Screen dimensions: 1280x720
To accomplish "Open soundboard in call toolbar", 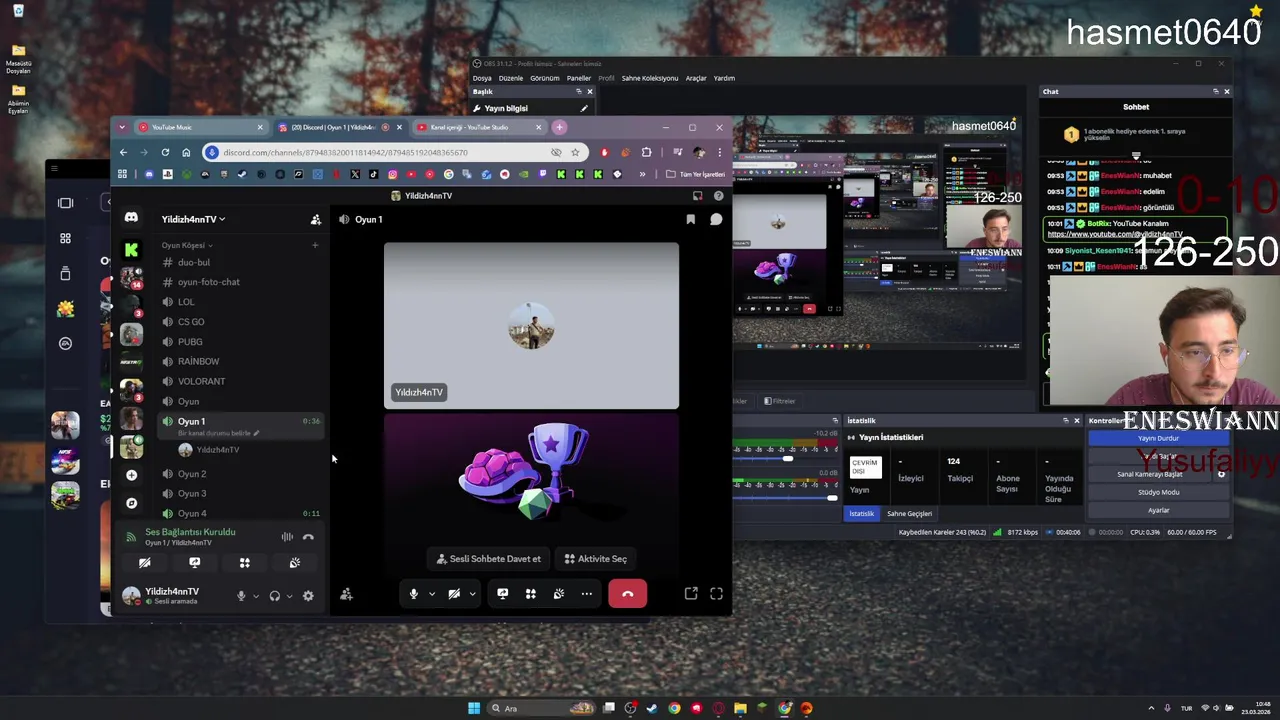I will coord(559,594).
